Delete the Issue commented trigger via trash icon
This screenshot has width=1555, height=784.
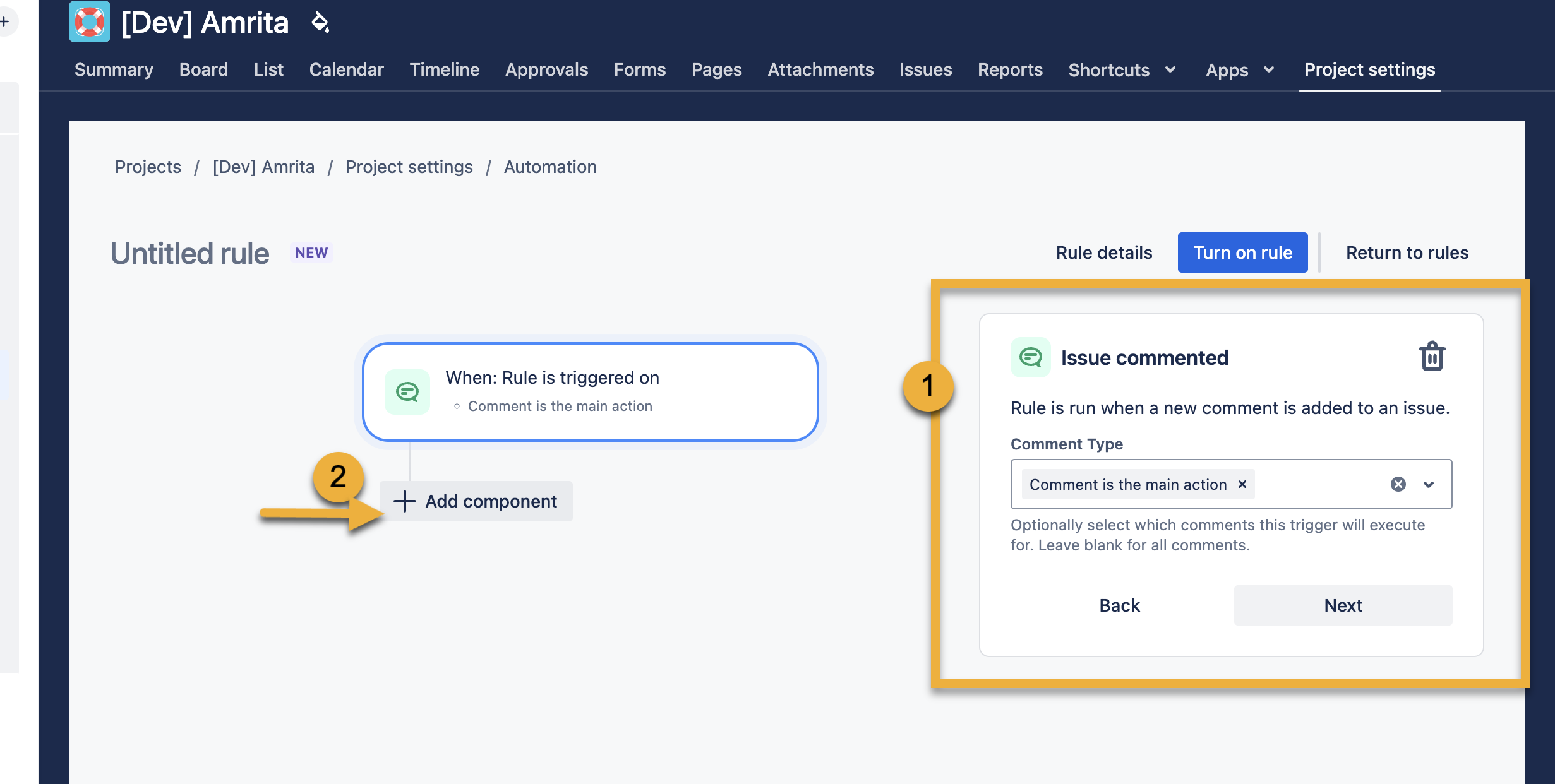1432,356
